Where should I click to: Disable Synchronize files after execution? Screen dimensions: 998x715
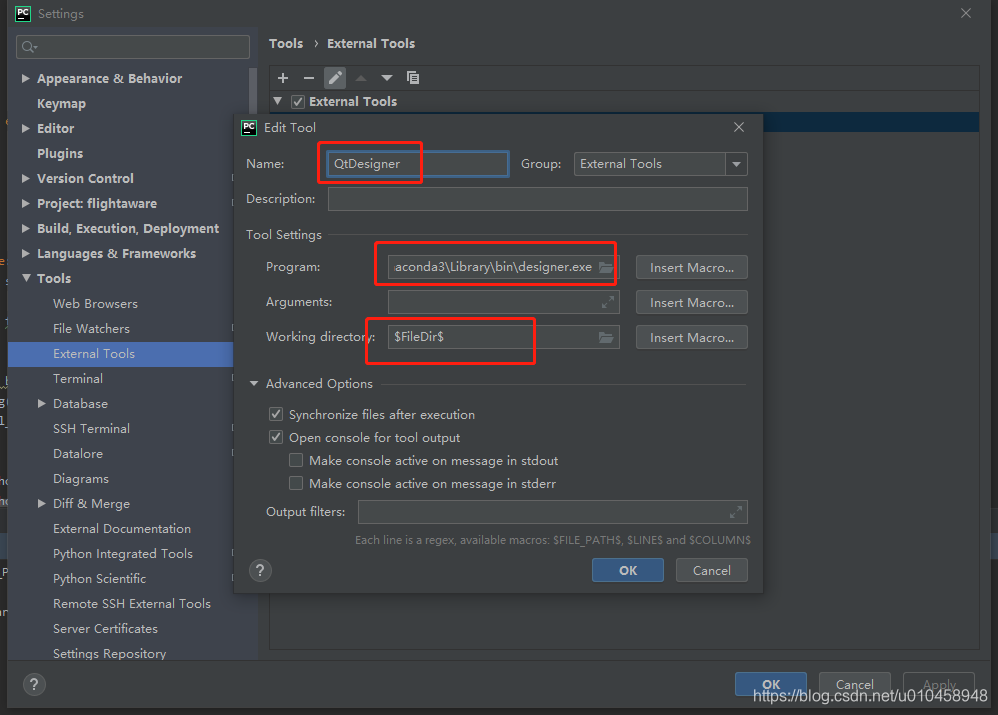[x=275, y=414]
